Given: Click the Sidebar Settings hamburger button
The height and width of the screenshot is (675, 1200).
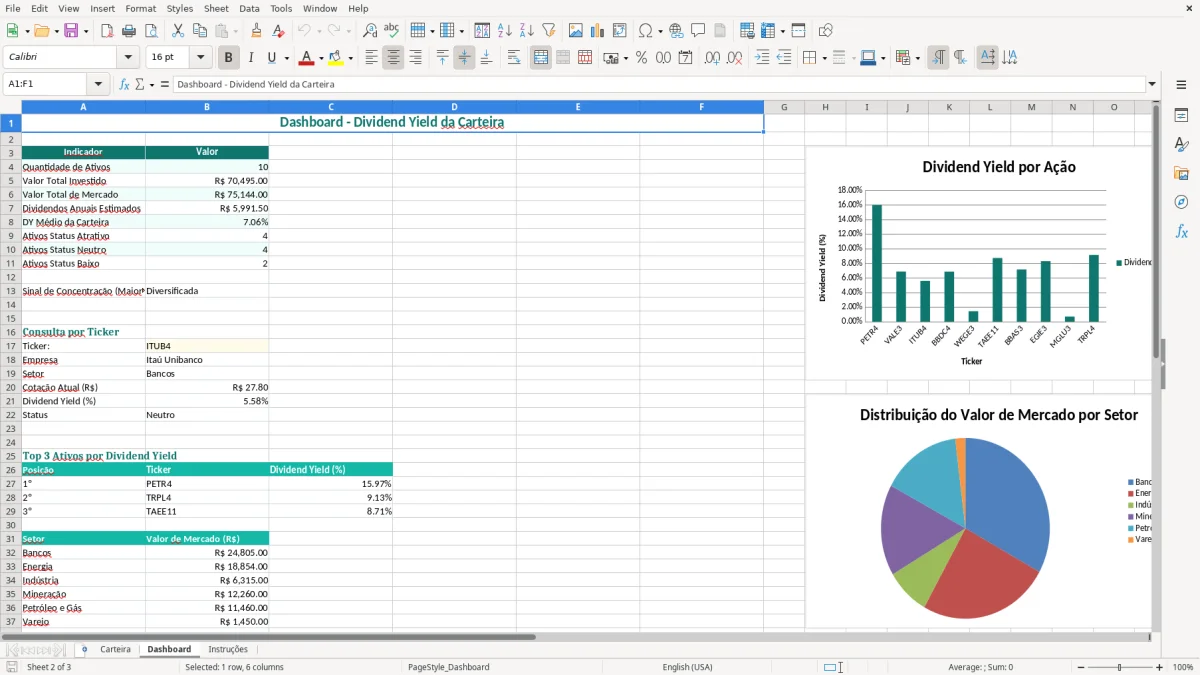Looking at the screenshot, I should (1181, 85).
